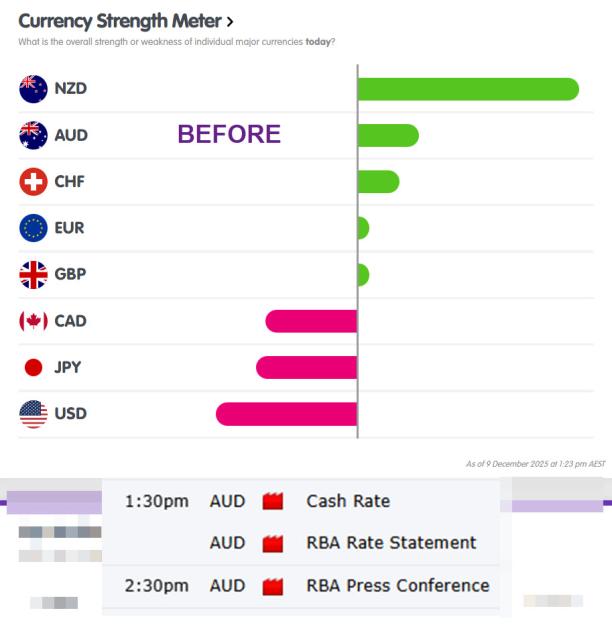The width and height of the screenshot is (612, 625).
Task: Select the UK flag icon next to GBP
Action: (x=33, y=275)
